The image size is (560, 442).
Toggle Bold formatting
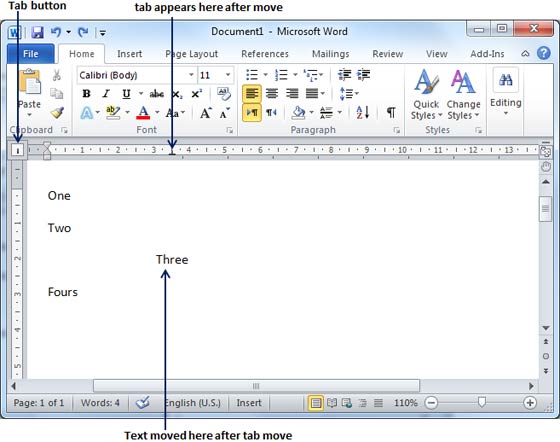(86, 94)
